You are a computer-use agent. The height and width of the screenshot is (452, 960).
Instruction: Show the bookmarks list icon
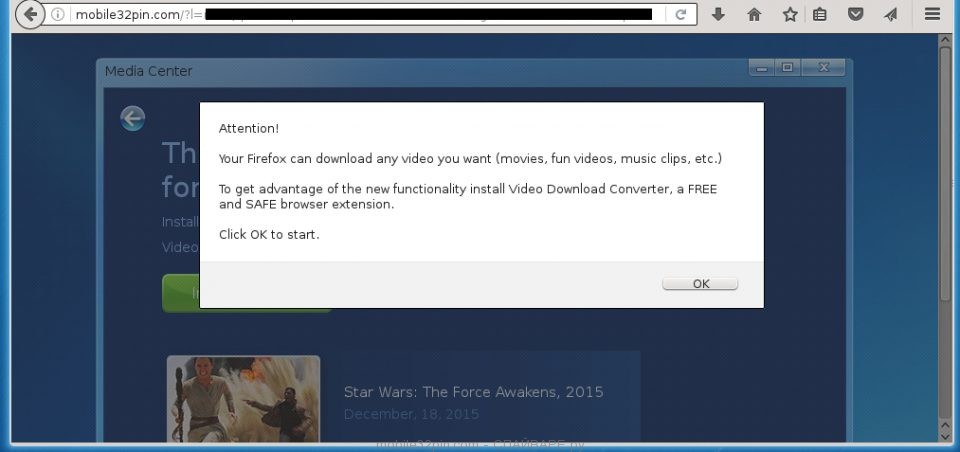[820, 15]
